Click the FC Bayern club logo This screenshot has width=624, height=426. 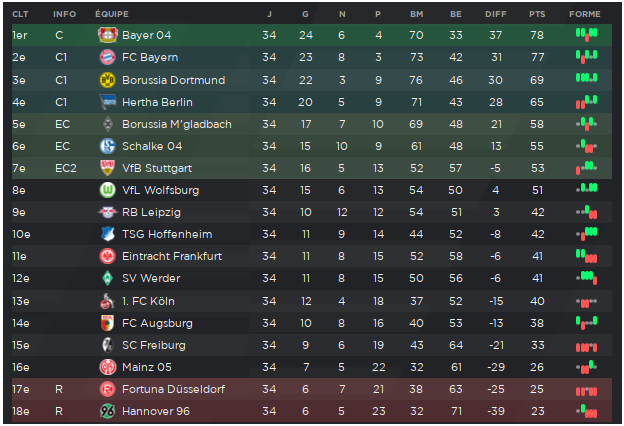tap(107, 57)
